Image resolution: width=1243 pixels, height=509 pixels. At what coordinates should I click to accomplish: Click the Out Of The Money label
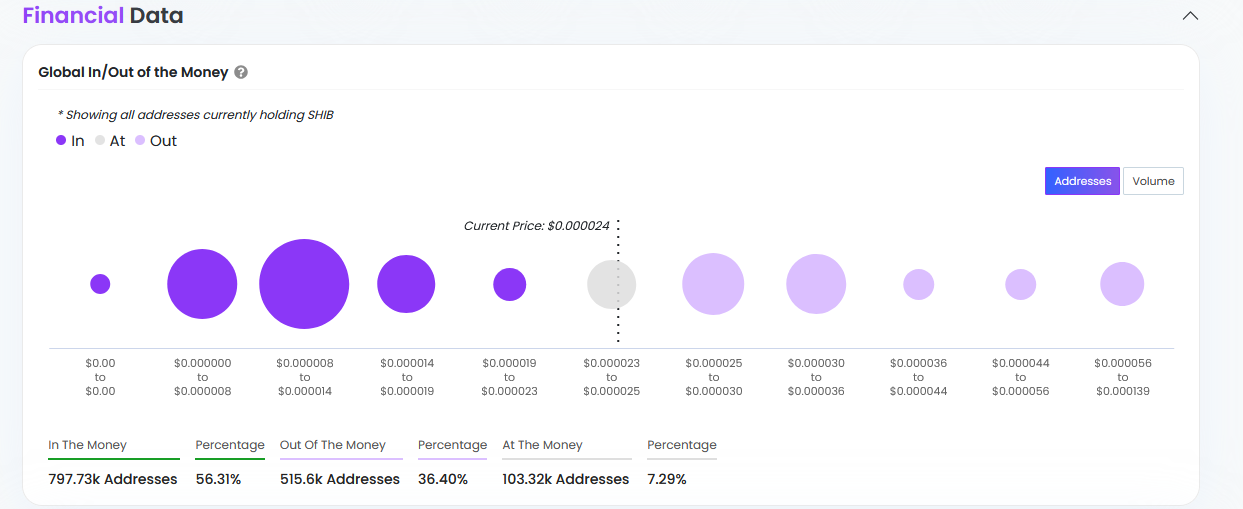[333, 445]
